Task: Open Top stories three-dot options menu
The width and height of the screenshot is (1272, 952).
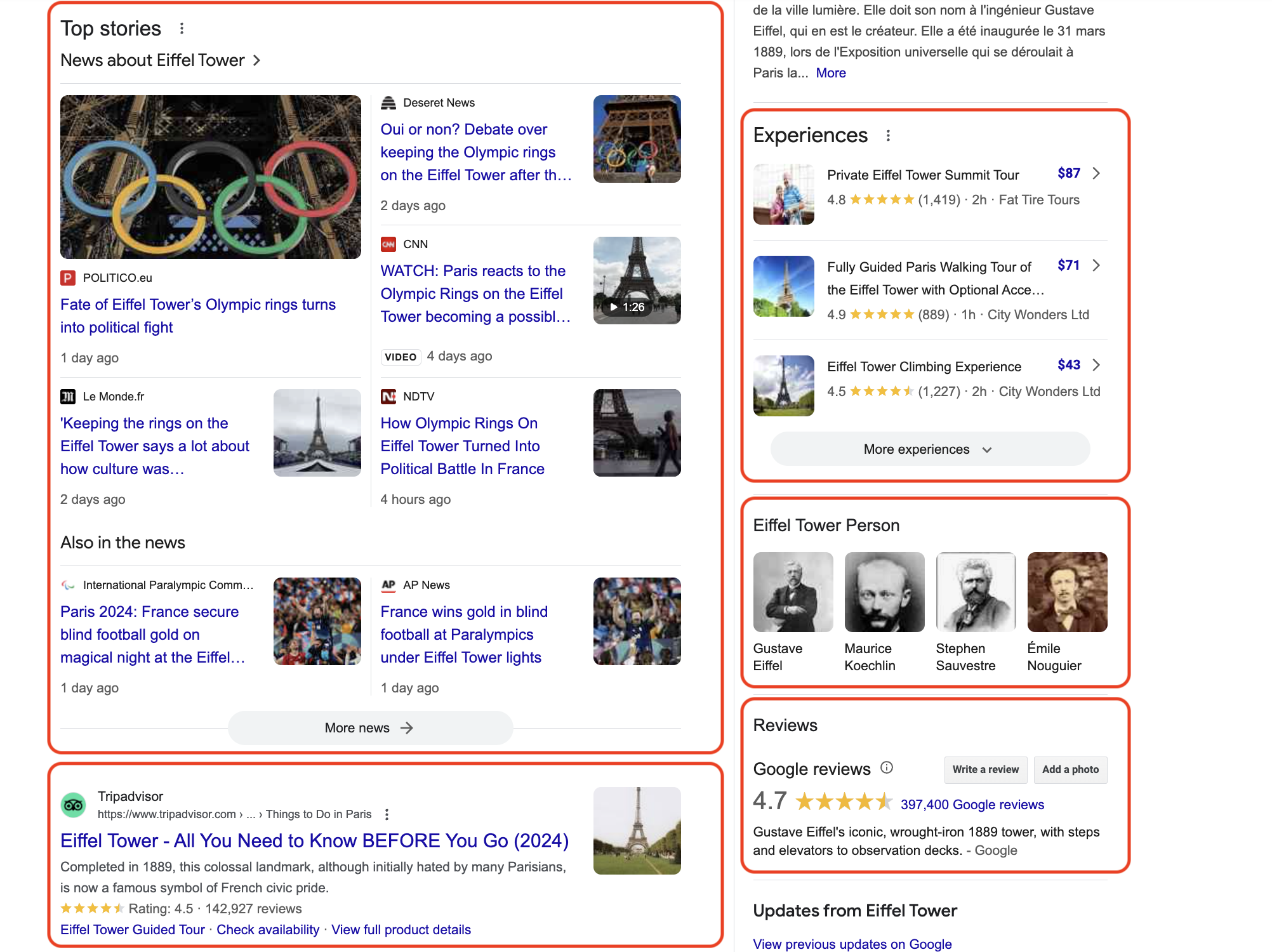Action: [x=182, y=29]
